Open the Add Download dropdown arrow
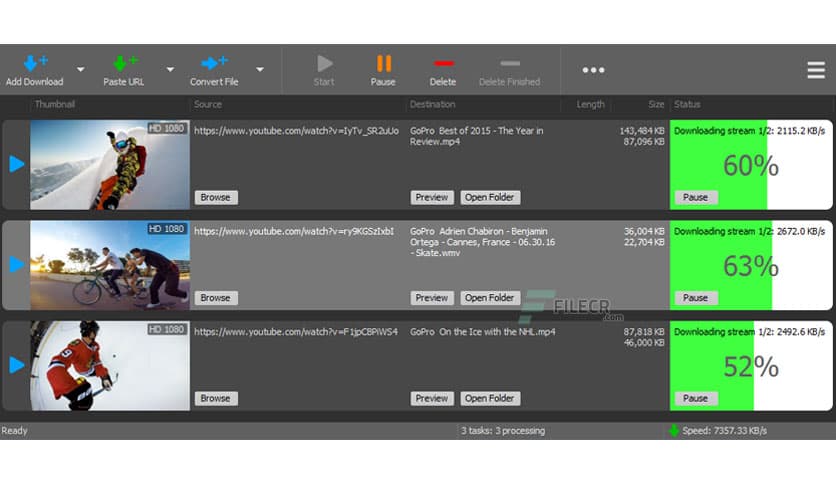The height and width of the screenshot is (484, 836). click(81, 69)
